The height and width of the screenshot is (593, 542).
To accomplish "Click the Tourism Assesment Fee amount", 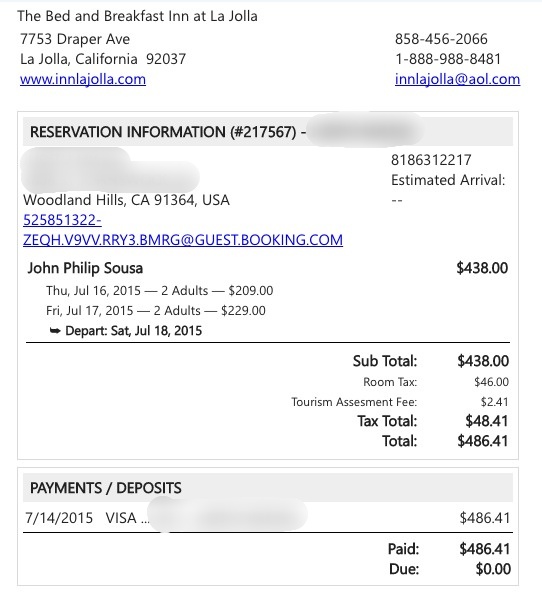I will point(494,402).
